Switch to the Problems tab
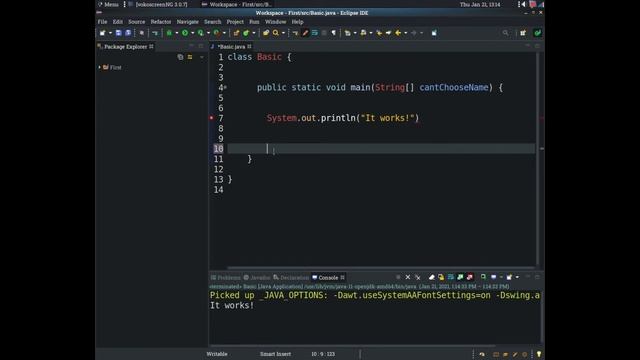640x360 pixels. tap(226, 278)
